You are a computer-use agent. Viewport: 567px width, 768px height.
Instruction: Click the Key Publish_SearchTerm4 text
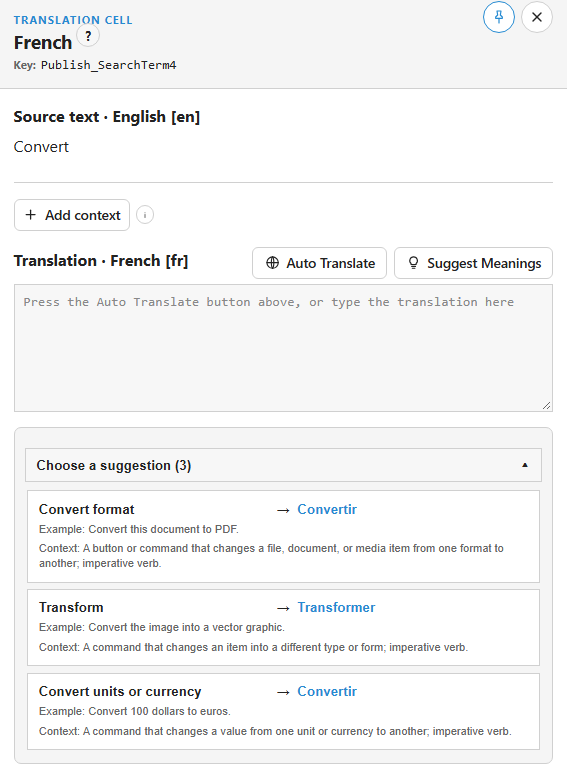[x=95, y=65]
